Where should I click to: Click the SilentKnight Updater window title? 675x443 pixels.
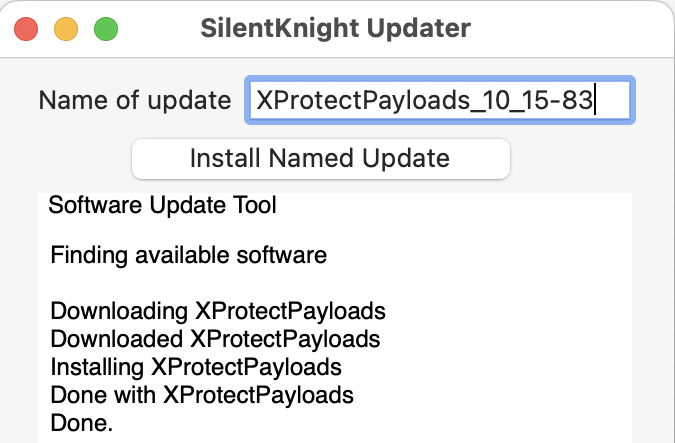point(335,28)
